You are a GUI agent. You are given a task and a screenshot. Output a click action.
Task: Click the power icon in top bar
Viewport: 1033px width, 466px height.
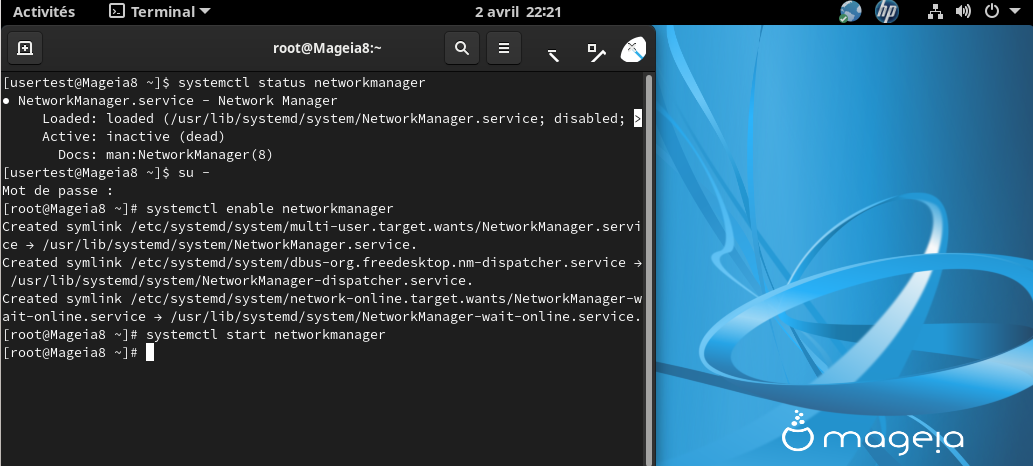click(991, 11)
